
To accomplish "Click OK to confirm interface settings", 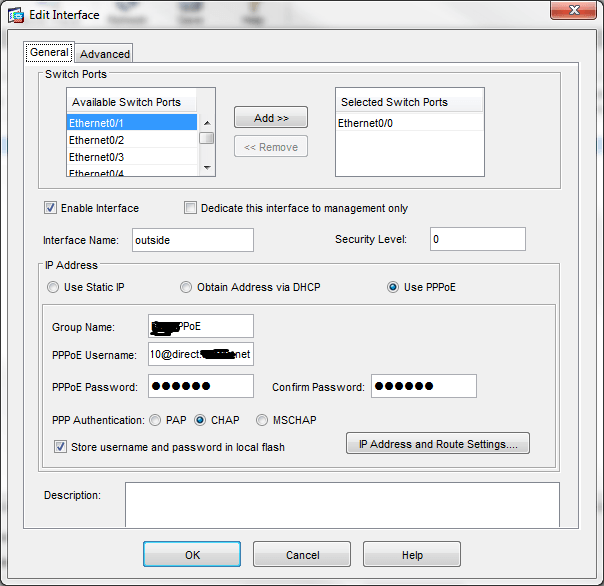I will pyautogui.click(x=192, y=555).
